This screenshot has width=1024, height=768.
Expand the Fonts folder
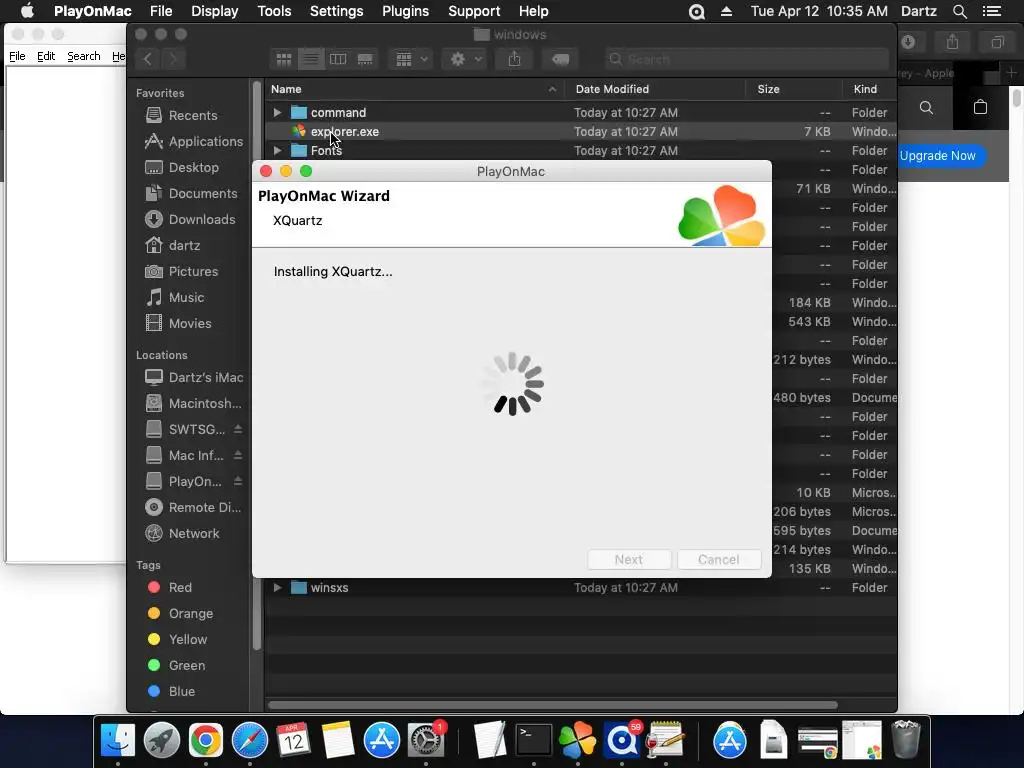click(277, 150)
